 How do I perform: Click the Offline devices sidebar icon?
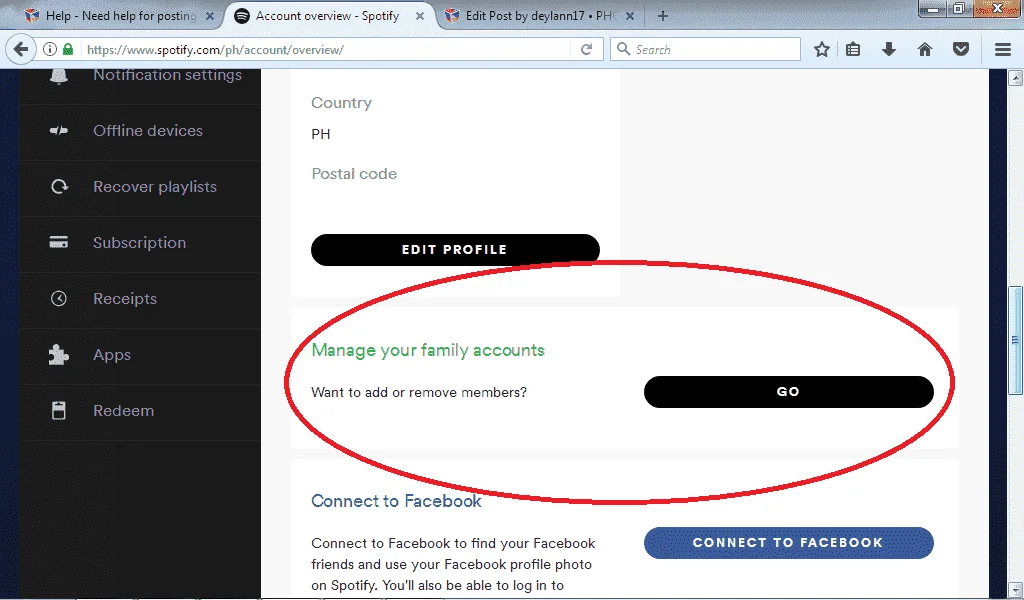(x=59, y=131)
